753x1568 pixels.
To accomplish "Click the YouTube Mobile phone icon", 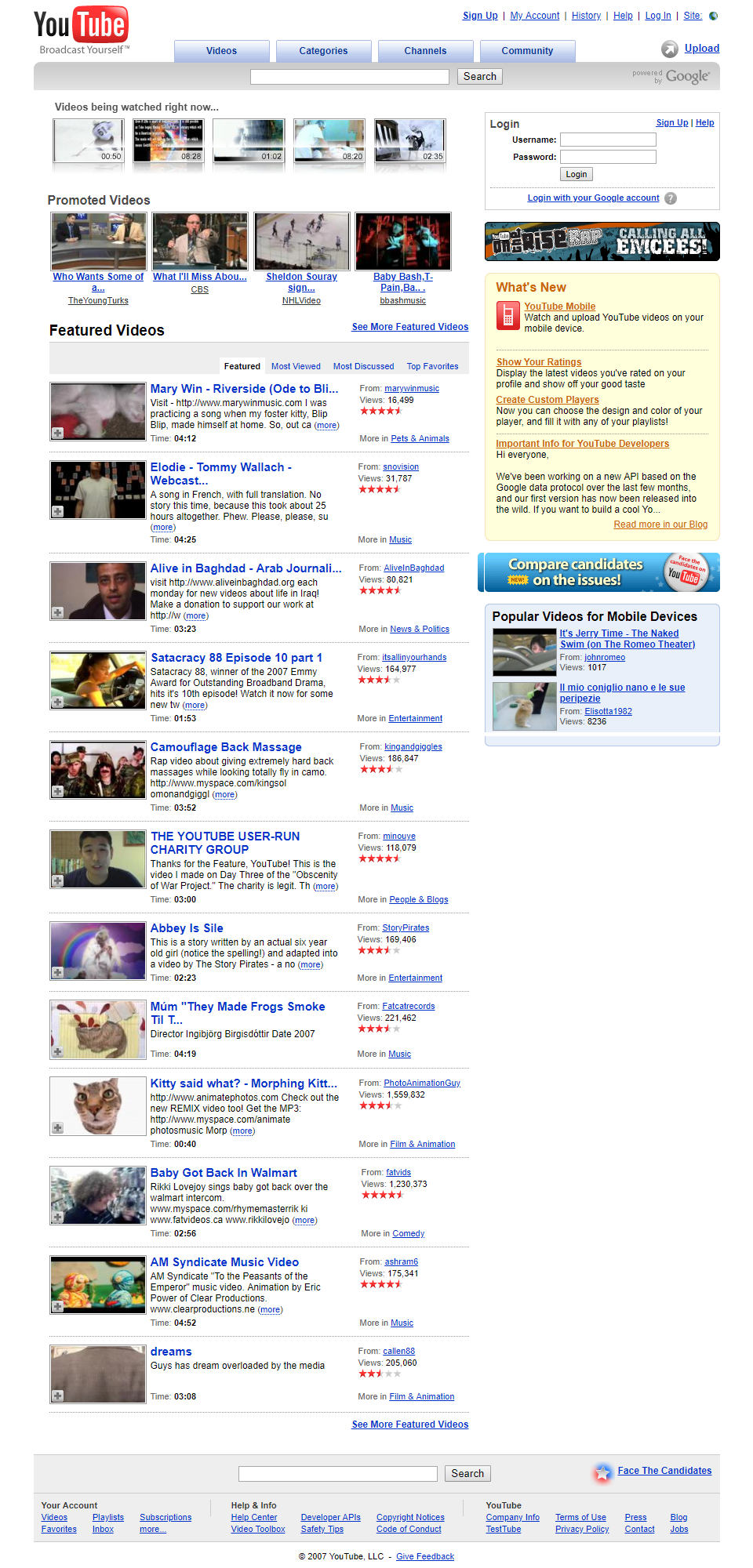I will (x=507, y=316).
